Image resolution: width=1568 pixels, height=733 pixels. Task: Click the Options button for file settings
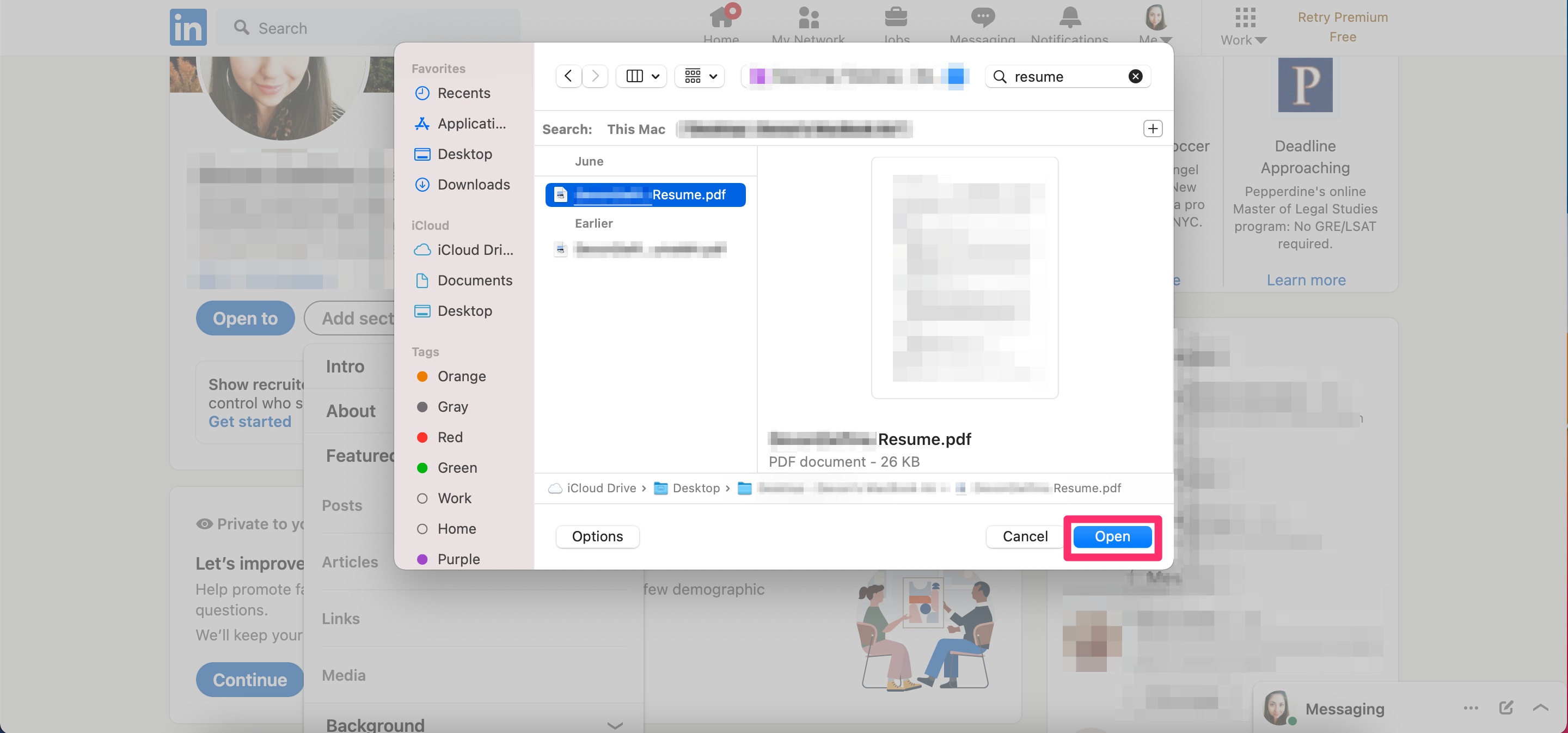598,536
